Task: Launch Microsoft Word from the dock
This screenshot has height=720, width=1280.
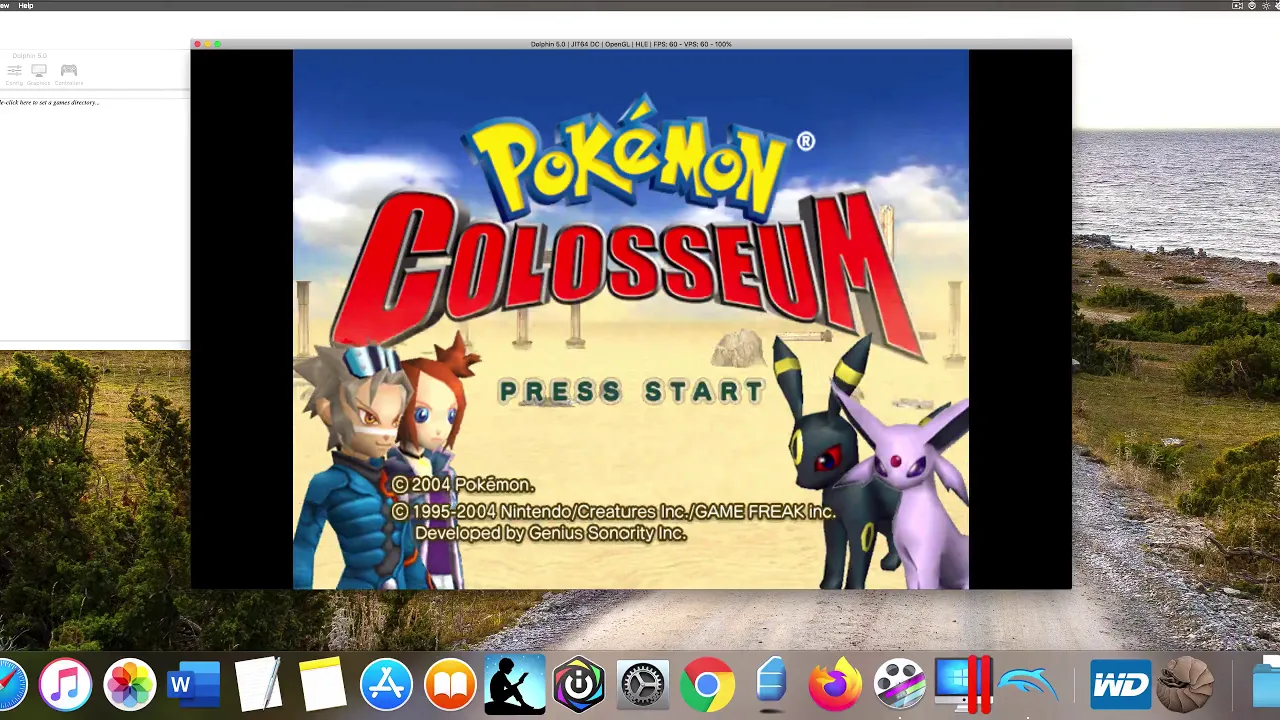Action: click(194, 685)
